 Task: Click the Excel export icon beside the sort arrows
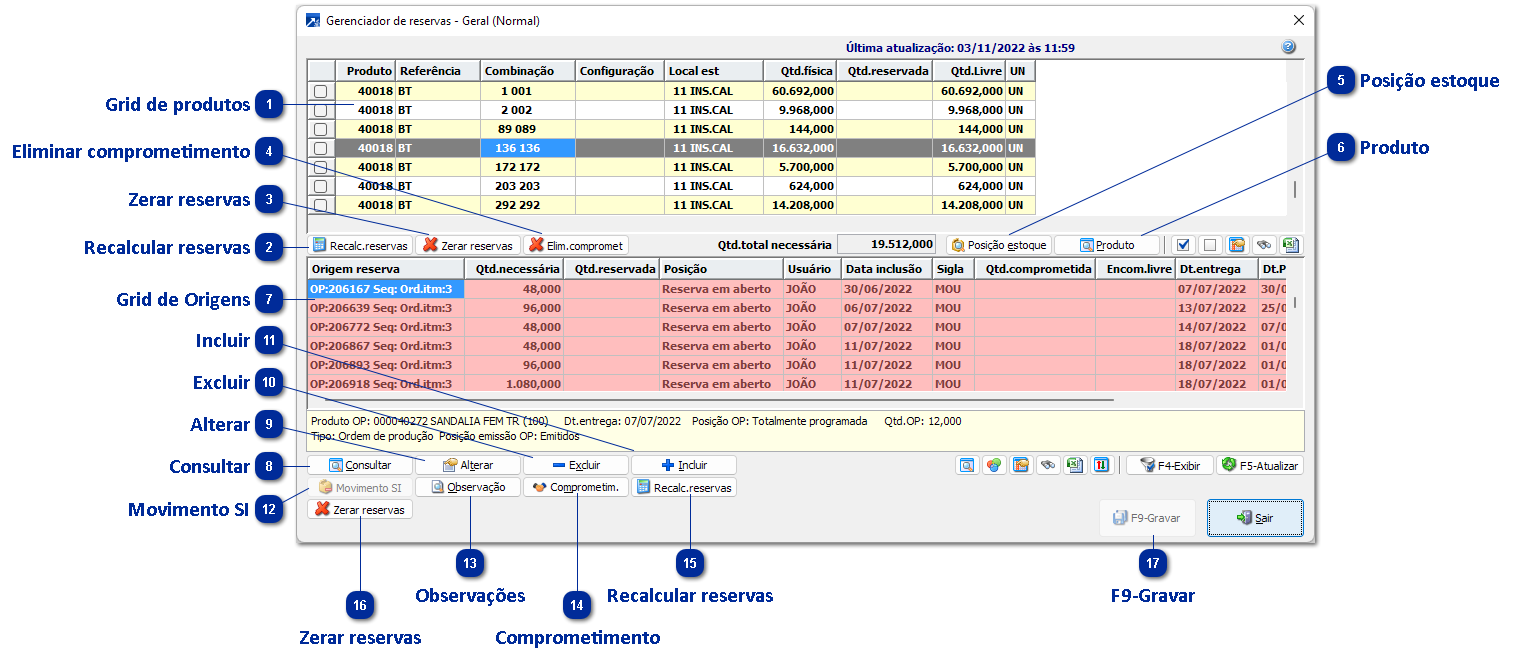pyautogui.click(x=1074, y=465)
